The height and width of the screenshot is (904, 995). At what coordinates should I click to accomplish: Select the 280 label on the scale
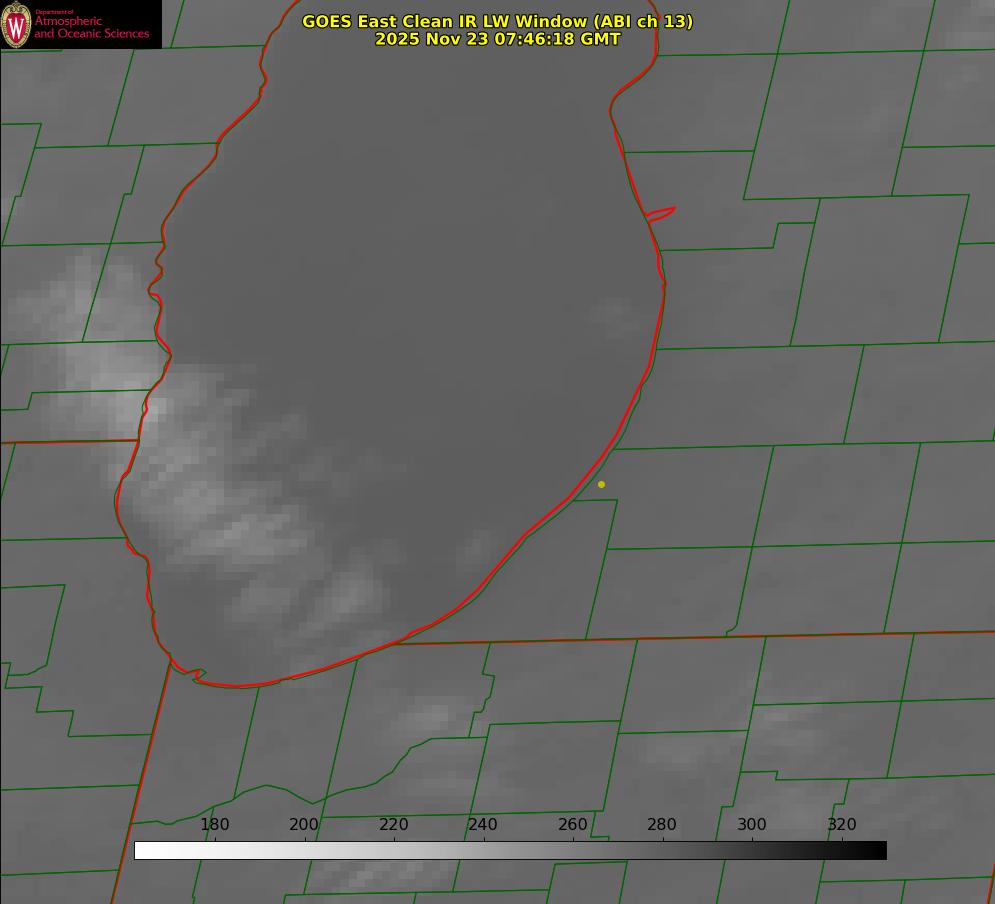pos(662,825)
